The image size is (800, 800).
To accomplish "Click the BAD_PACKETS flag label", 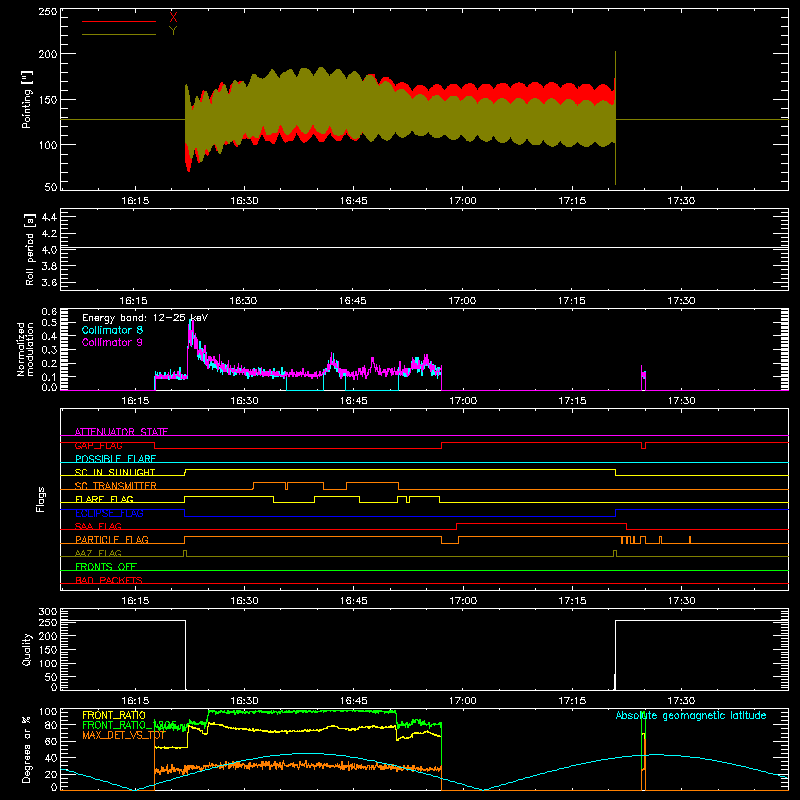I will (109, 580).
